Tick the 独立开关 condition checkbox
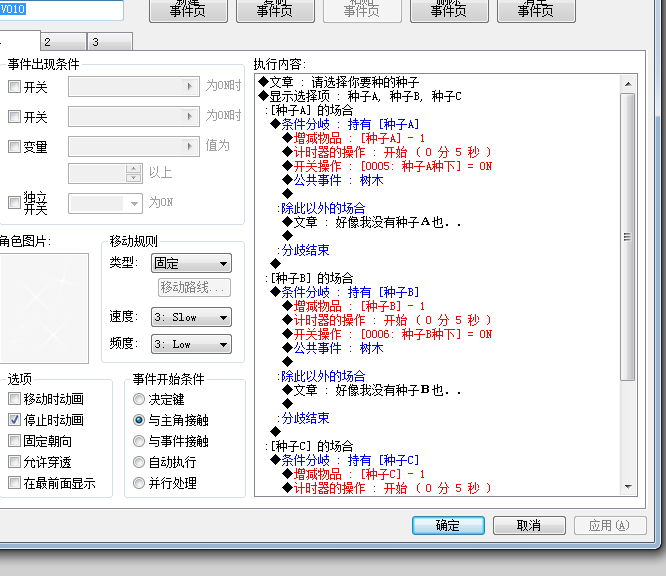Screen dimensions: 666x576 (x=14, y=203)
